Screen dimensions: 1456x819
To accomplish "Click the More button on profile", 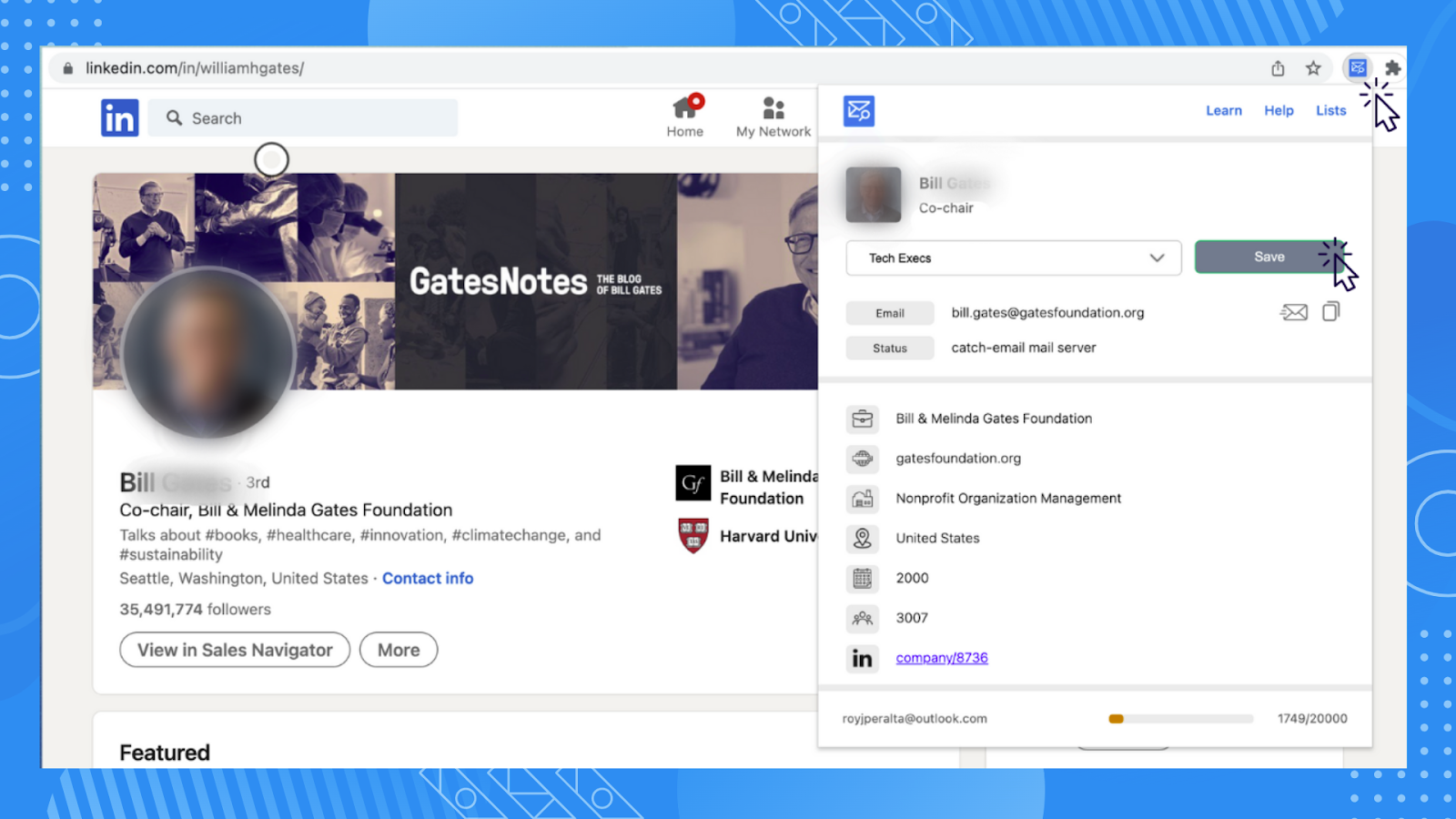I will click(x=399, y=650).
